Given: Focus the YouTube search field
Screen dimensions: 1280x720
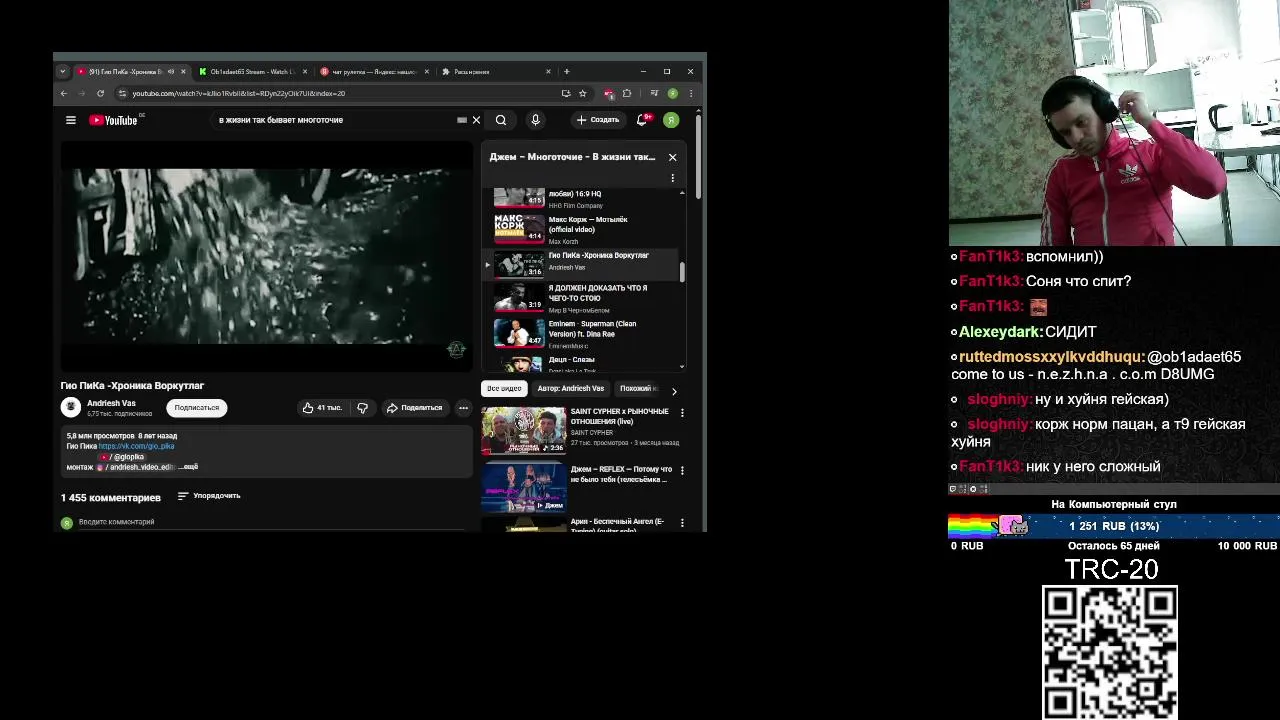Looking at the screenshot, I should pos(335,120).
